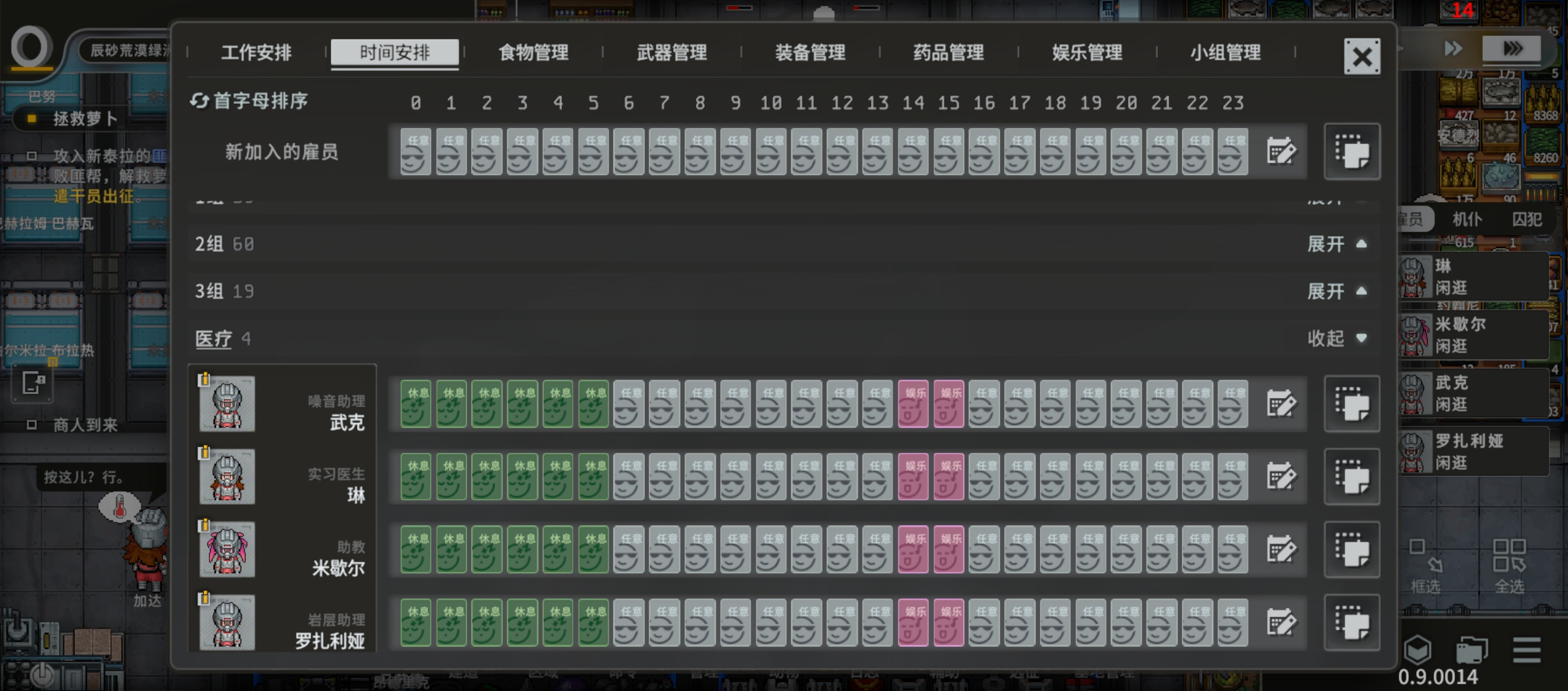Toggle the 首字母排序 sort button
Image resolution: width=1568 pixels, height=691 pixels.
pyautogui.click(x=249, y=100)
